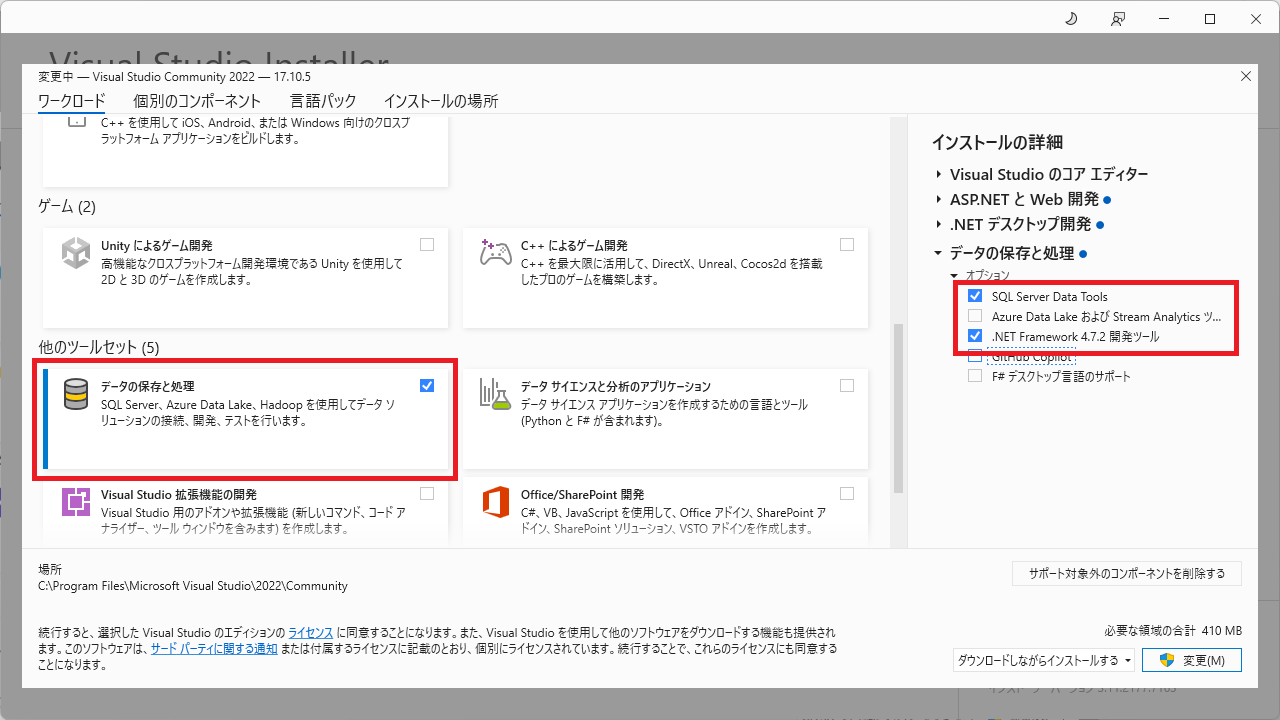Click the Visual Studio 拡張機能の開発 puzzle icon
The image size is (1280, 720).
coord(75,503)
